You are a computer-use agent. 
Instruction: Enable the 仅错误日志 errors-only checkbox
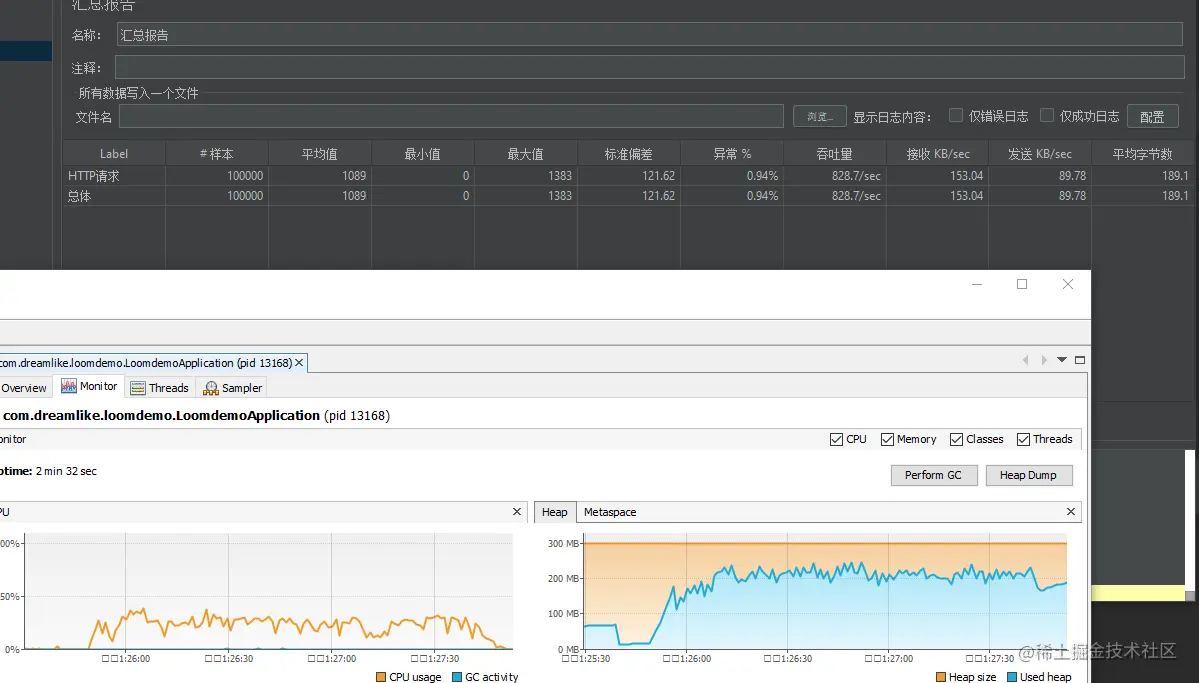956,115
